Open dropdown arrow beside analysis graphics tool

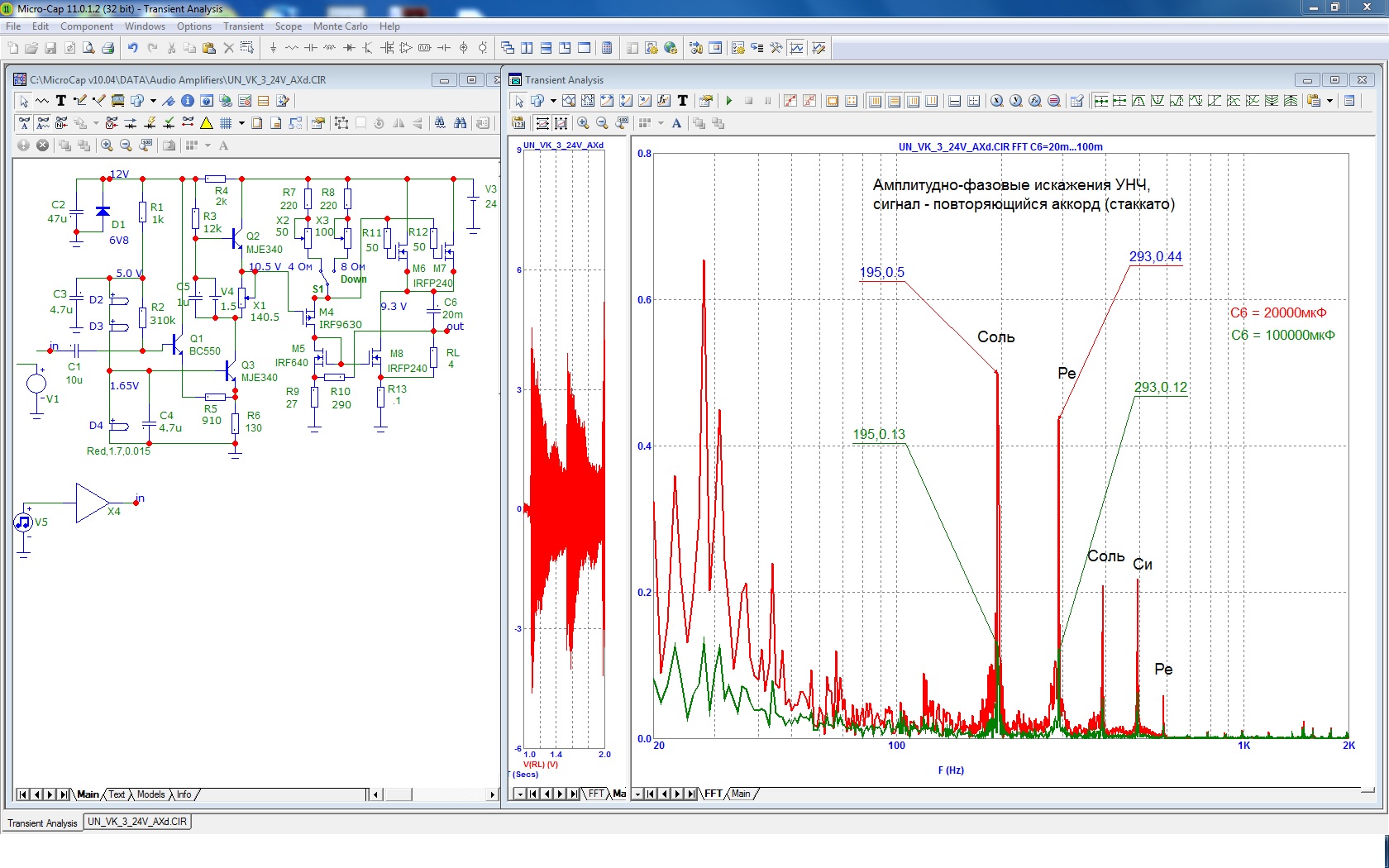click(x=553, y=101)
